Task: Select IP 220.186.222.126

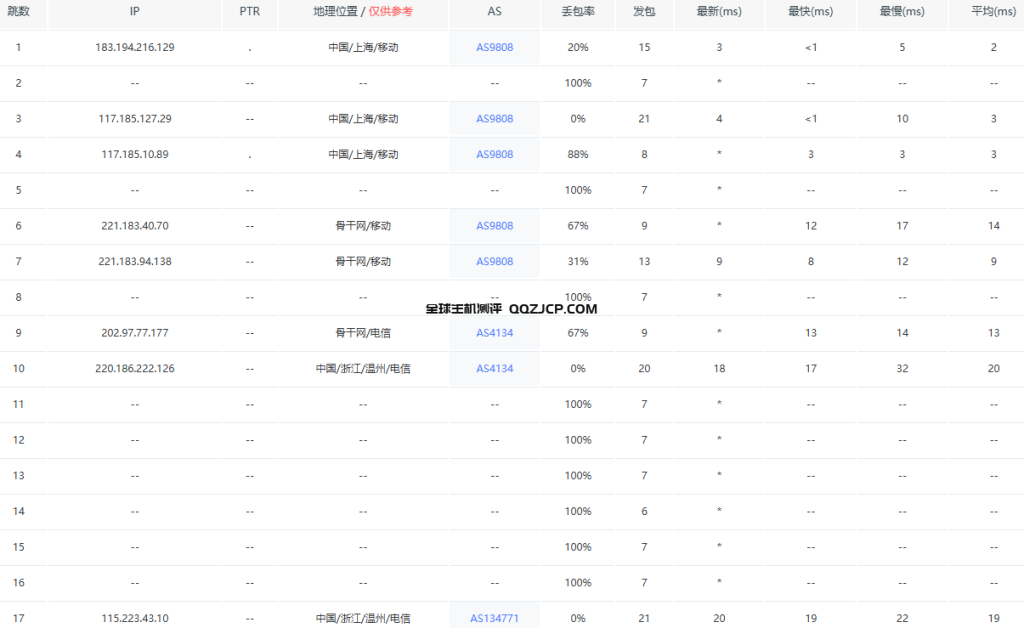Action: (134, 368)
